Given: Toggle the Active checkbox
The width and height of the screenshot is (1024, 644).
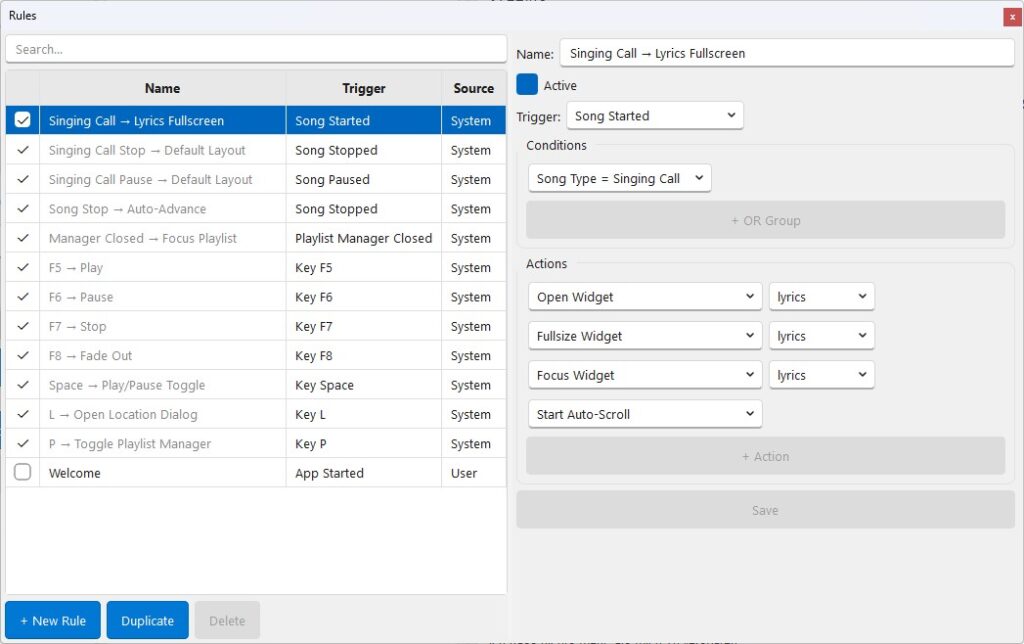Looking at the screenshot, I should [527, 85].
